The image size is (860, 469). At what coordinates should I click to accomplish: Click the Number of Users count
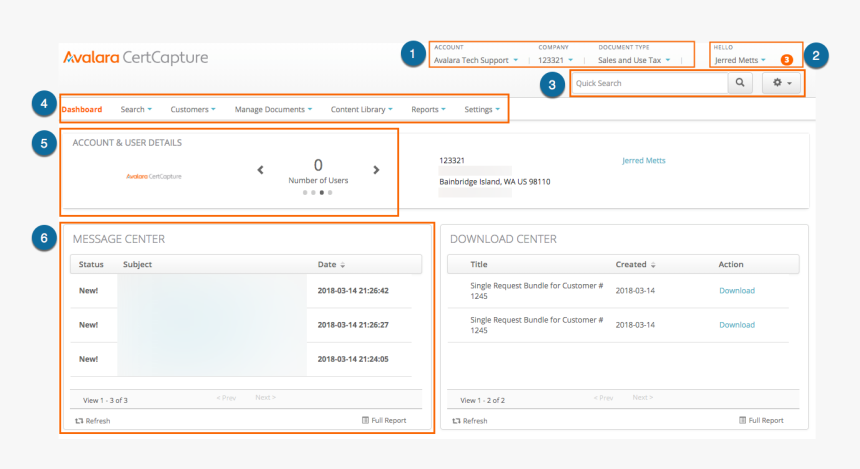[318, 165]
